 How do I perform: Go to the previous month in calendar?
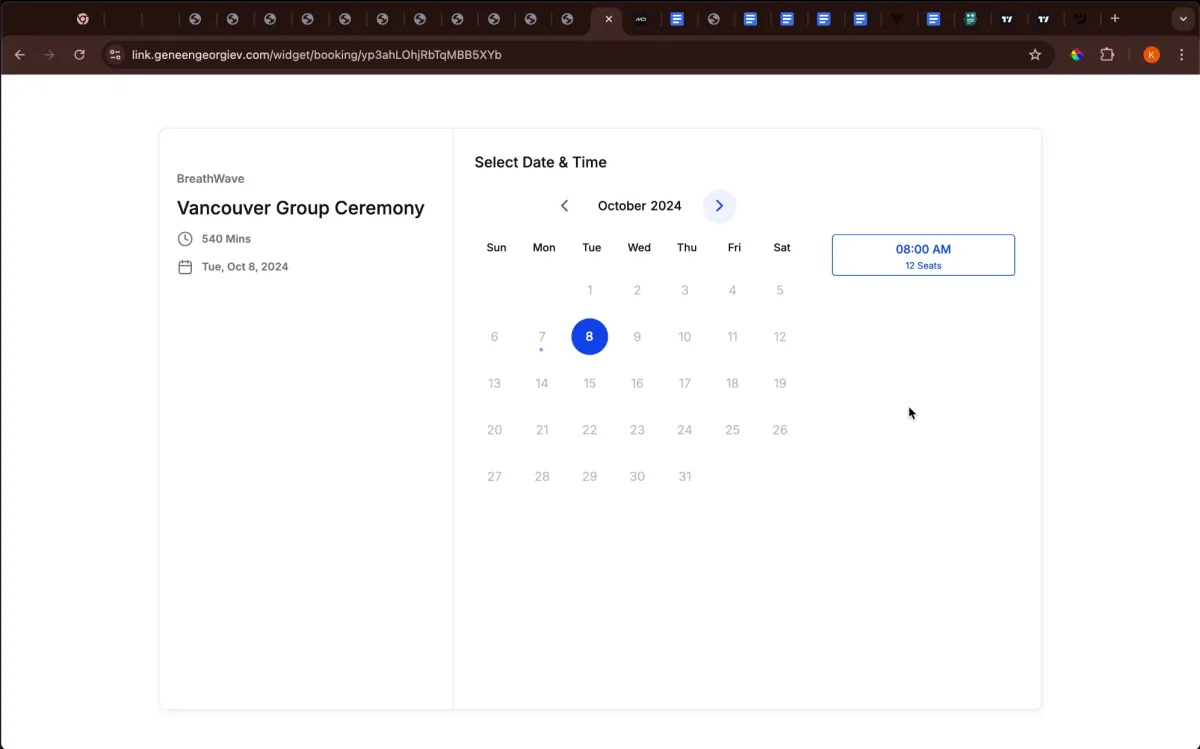[x=564, y=206]
